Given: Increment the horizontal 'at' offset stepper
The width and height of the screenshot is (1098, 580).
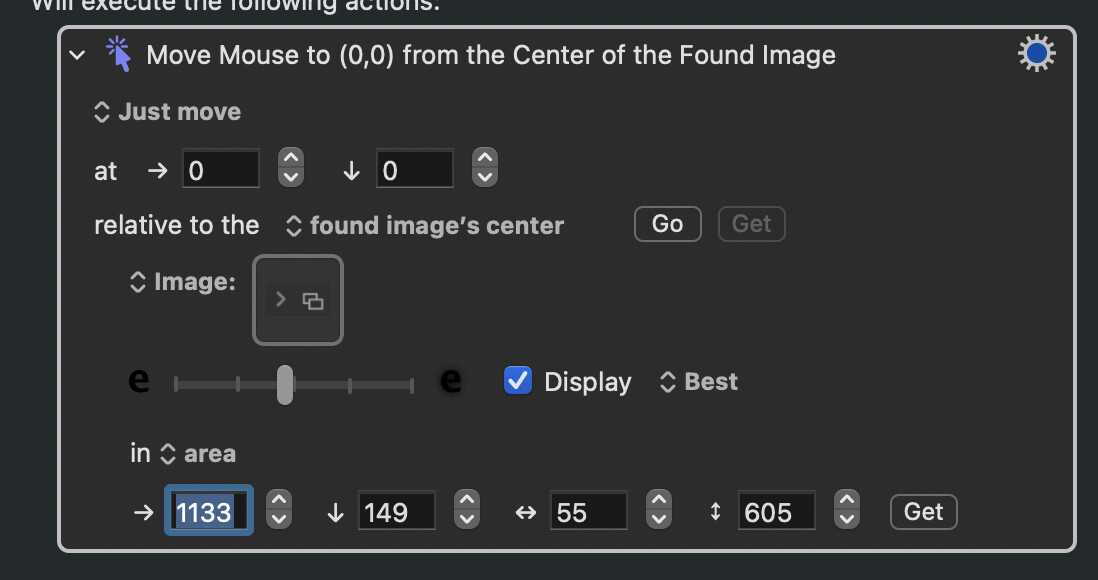Looking at the screenshot, I should point(291,158).
